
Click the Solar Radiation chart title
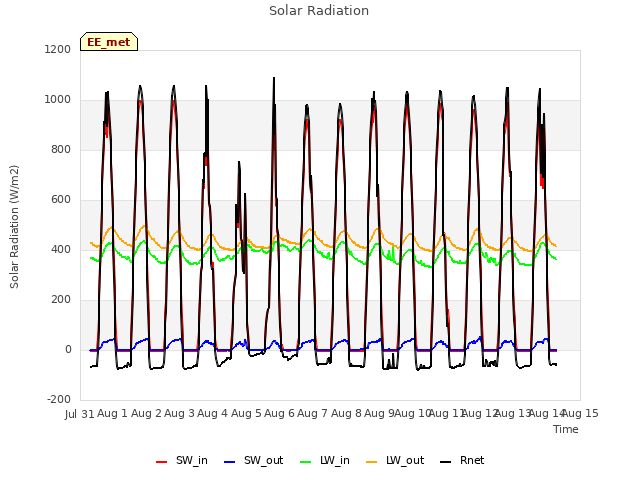coord(319,11)
